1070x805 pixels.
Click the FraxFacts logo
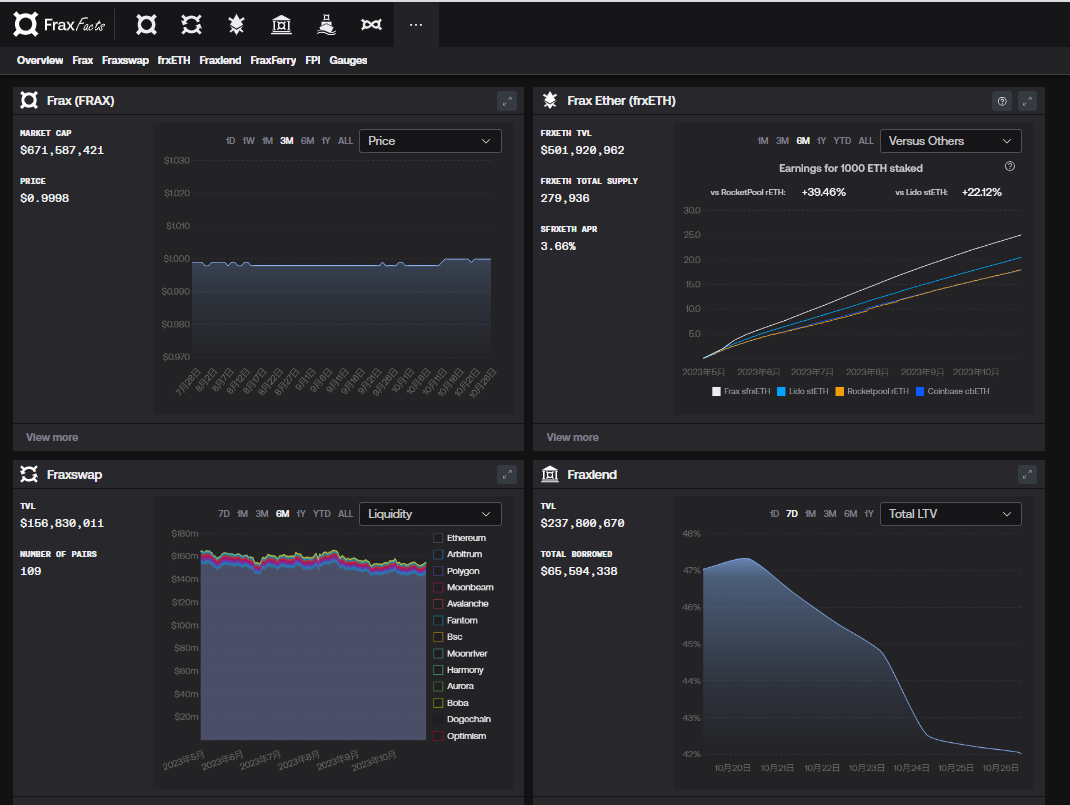tap(59, 24)
